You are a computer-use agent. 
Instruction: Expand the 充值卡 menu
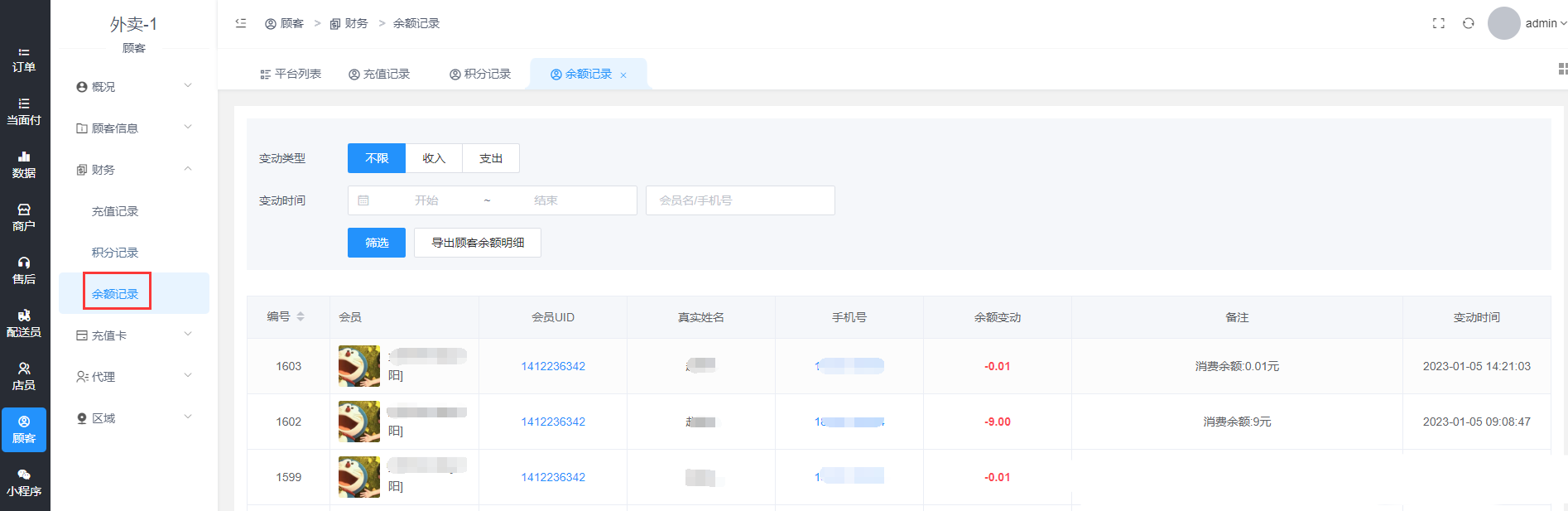pos(134,335)
